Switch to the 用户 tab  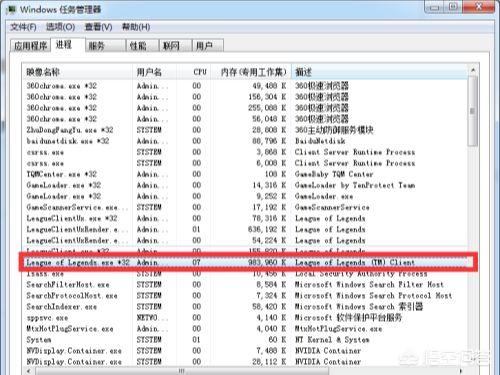pos(208,46)
